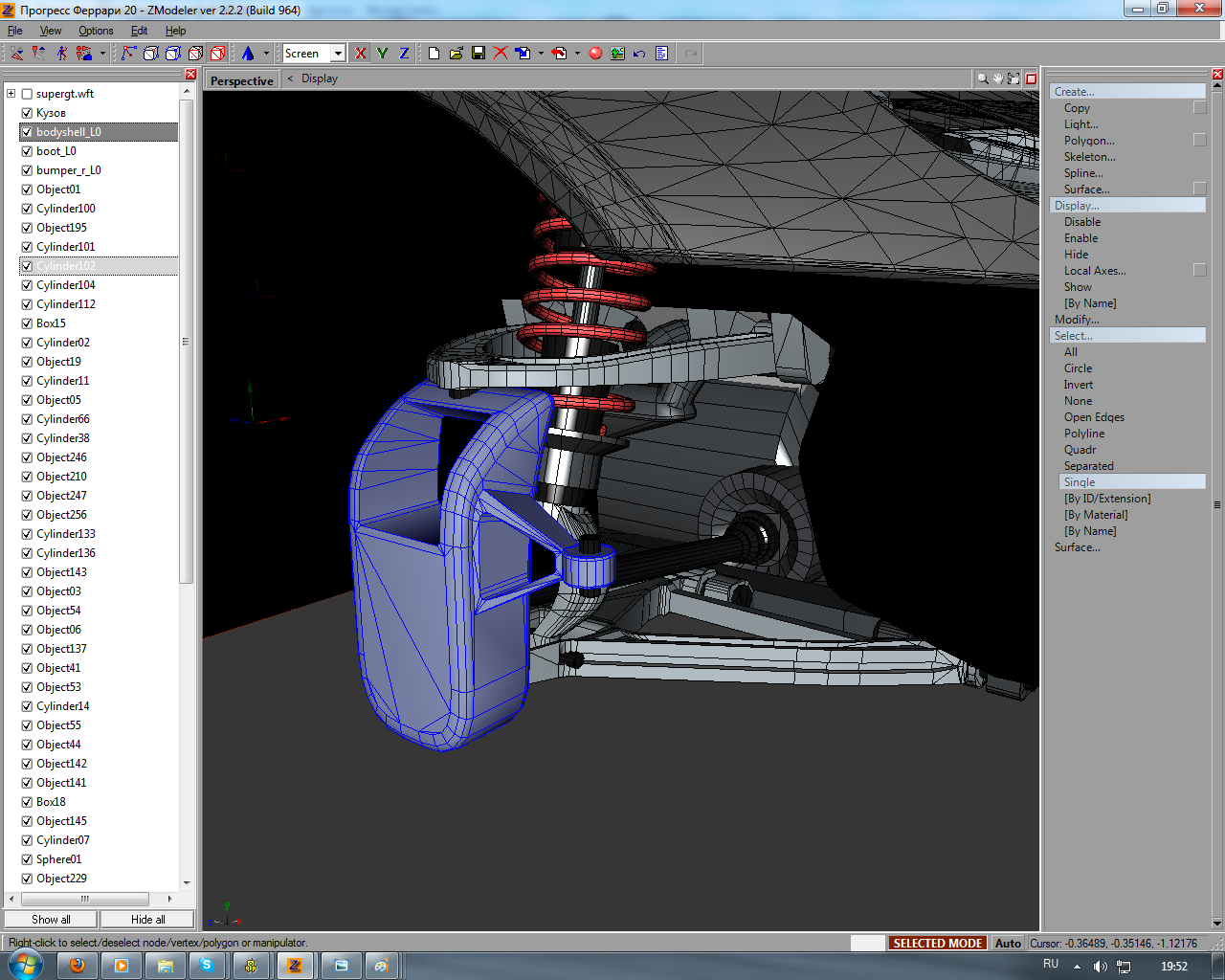Uncheck the boot_L0 visibility checkbox
This screenshot has height=980, width=1225.
[27, 151]
